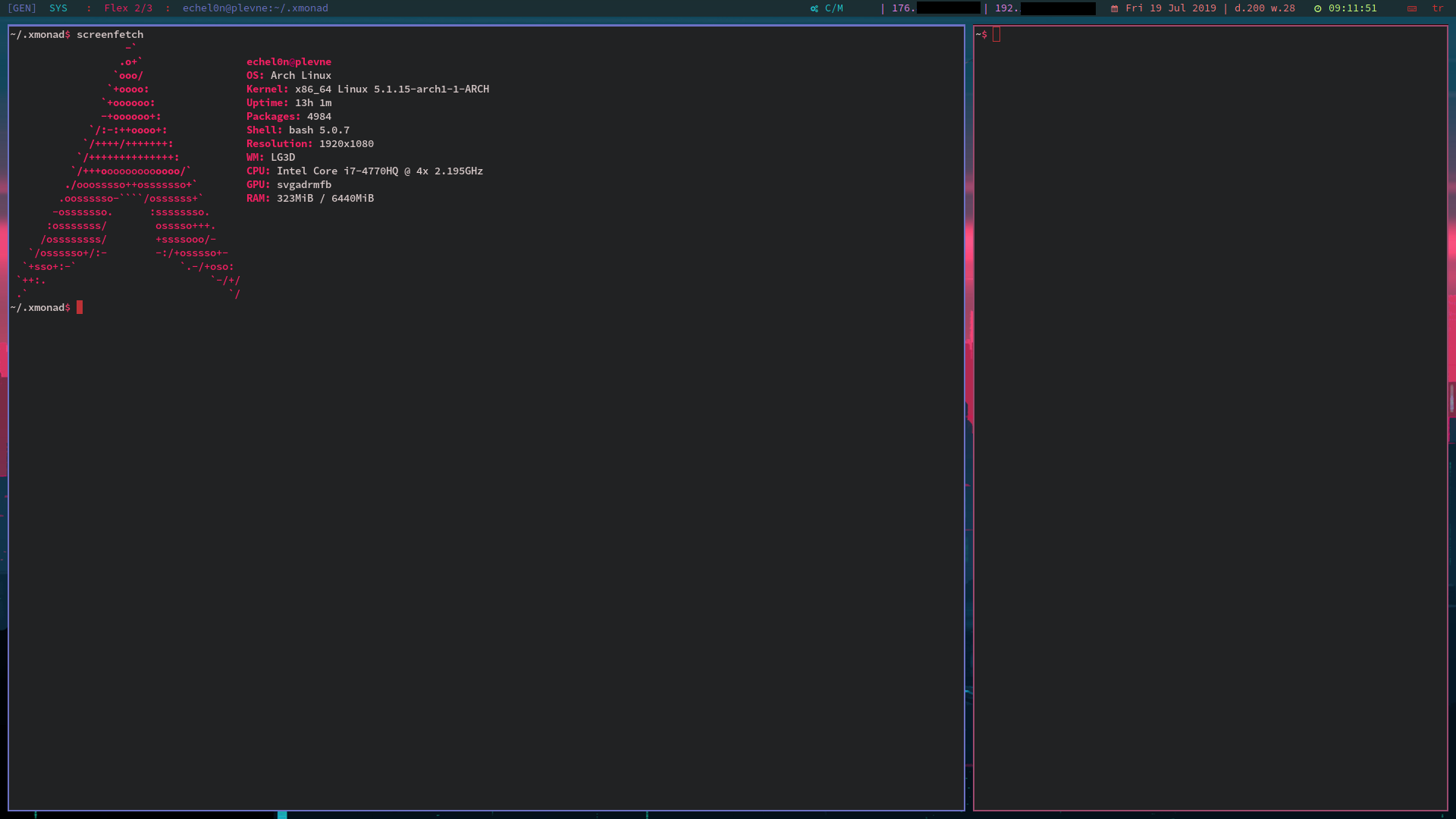Click the 09:11:51 clock time
The width and height of the screenshot is (1456, 819).
pos(1352,8)
